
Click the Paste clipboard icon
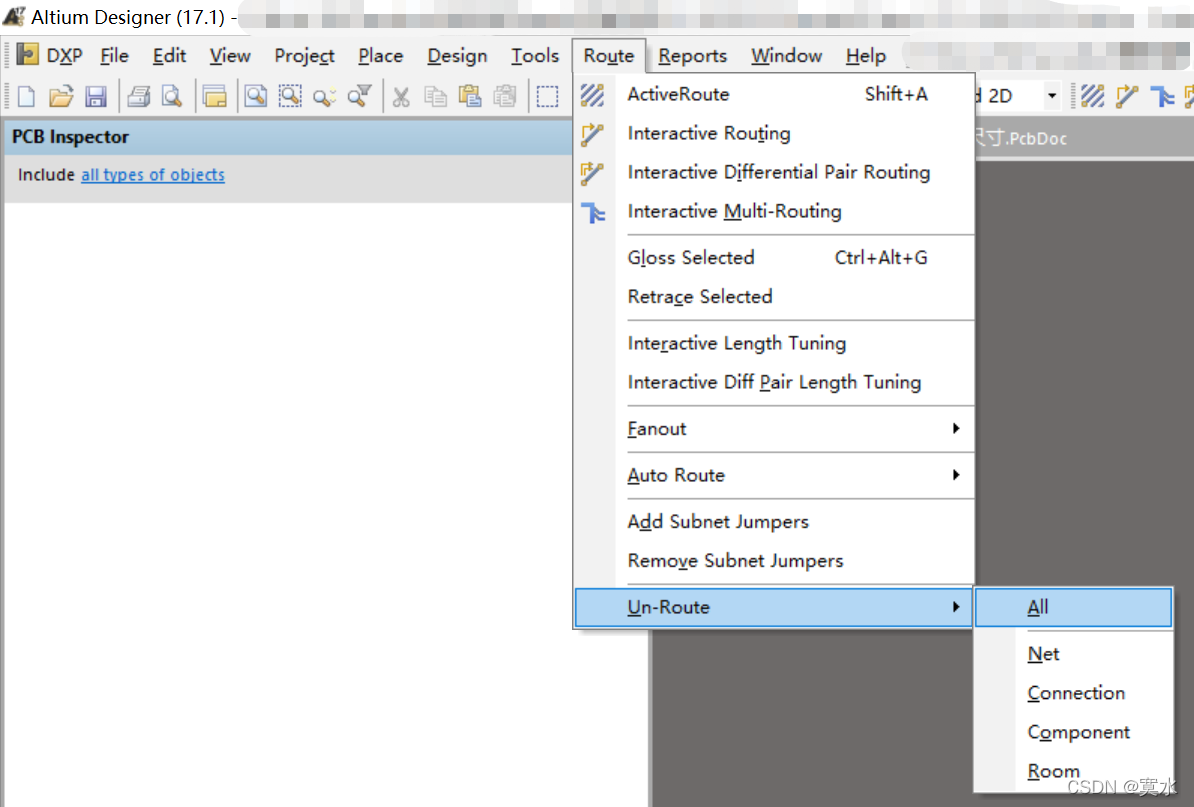(x=470, y=97)
